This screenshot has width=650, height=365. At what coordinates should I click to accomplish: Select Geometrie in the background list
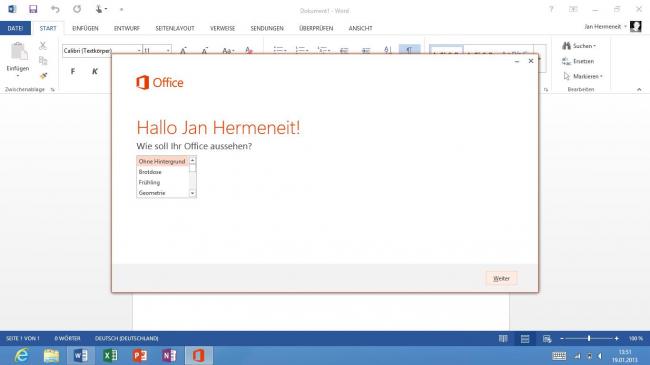[x=162, y=193]
